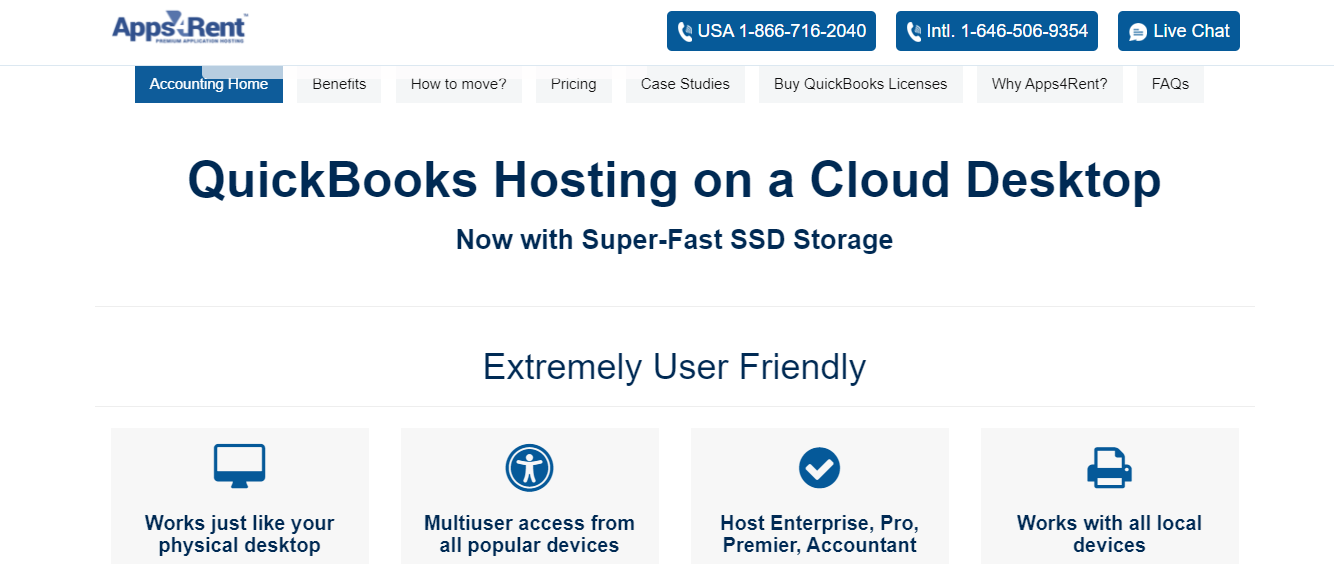Open Buy QuickBooks Licenses
1334x564 pixels.
coord(860,85)
